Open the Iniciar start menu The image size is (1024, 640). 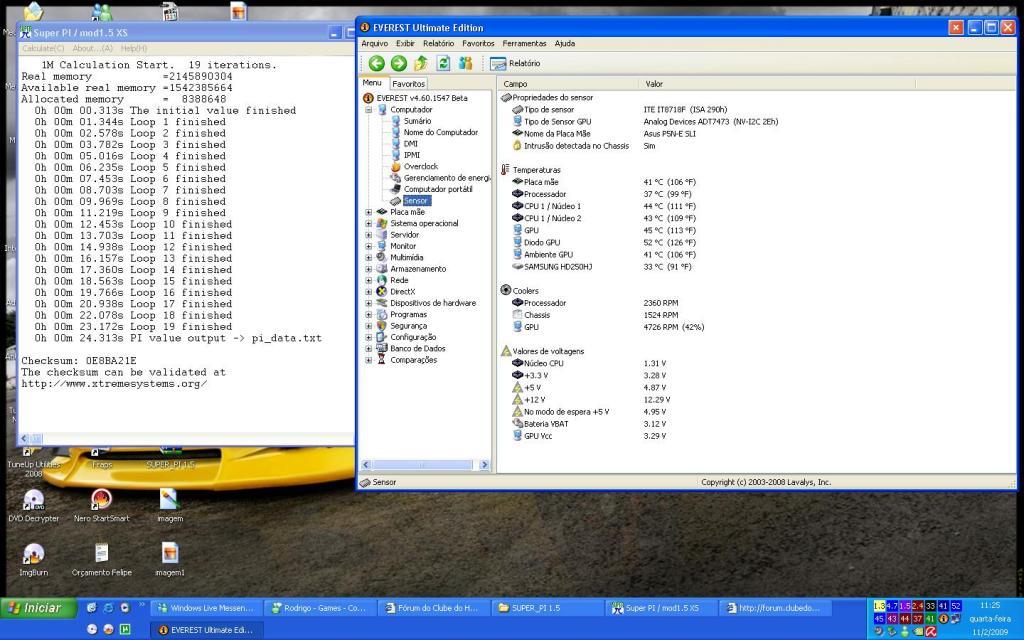[x=38, y=608]
